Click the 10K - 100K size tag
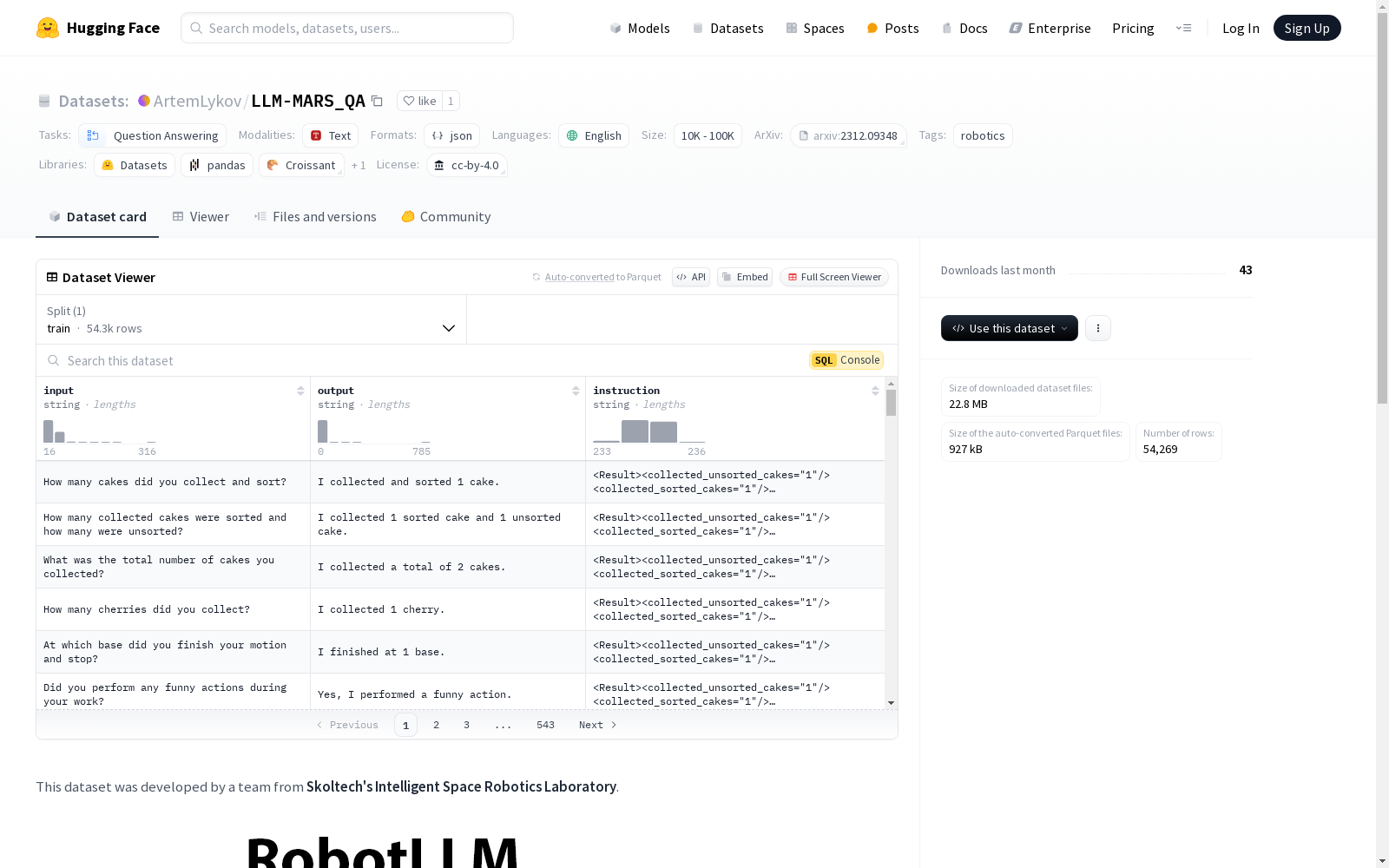The height and width of the screenshot is (868, 1389). (x=708, y=135)
